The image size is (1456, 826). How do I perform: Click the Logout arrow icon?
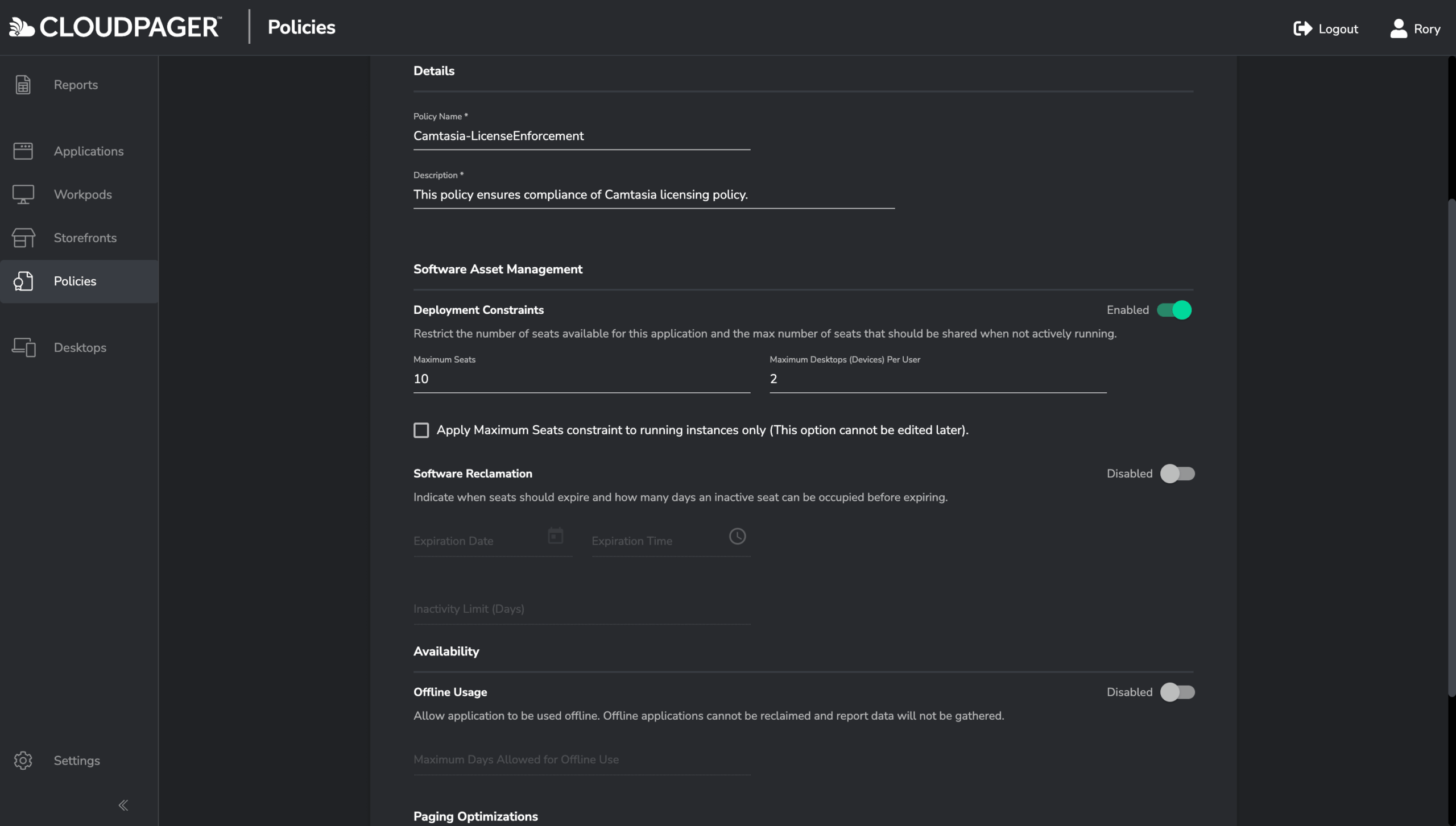tap(1302, 28)
